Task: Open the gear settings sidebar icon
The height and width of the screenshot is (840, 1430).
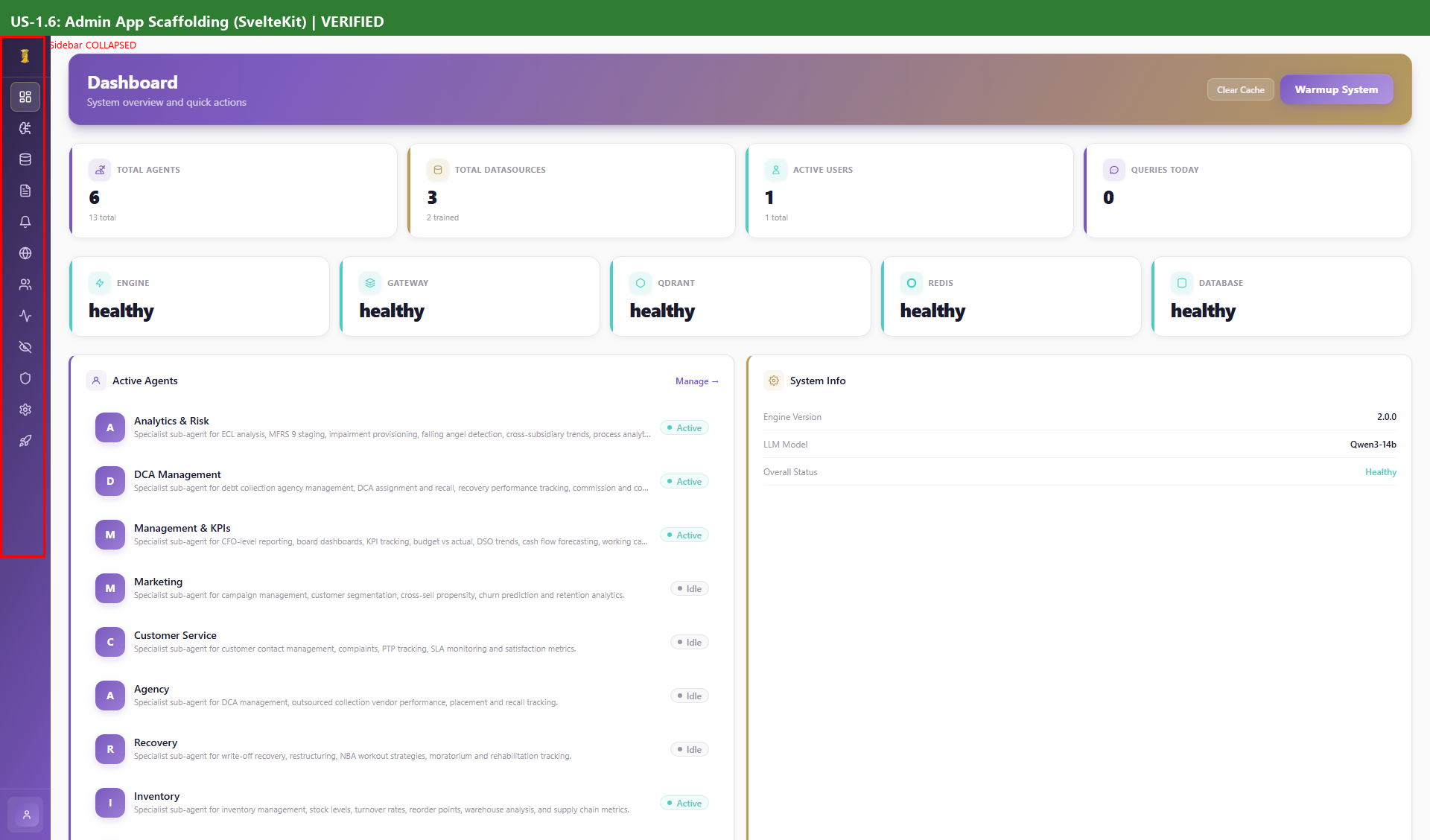Action: click(x=25, y=410)
